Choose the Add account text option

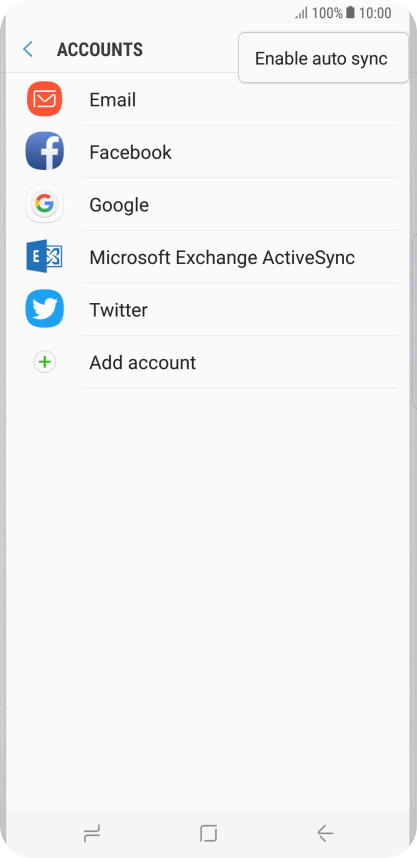point(142,362)
